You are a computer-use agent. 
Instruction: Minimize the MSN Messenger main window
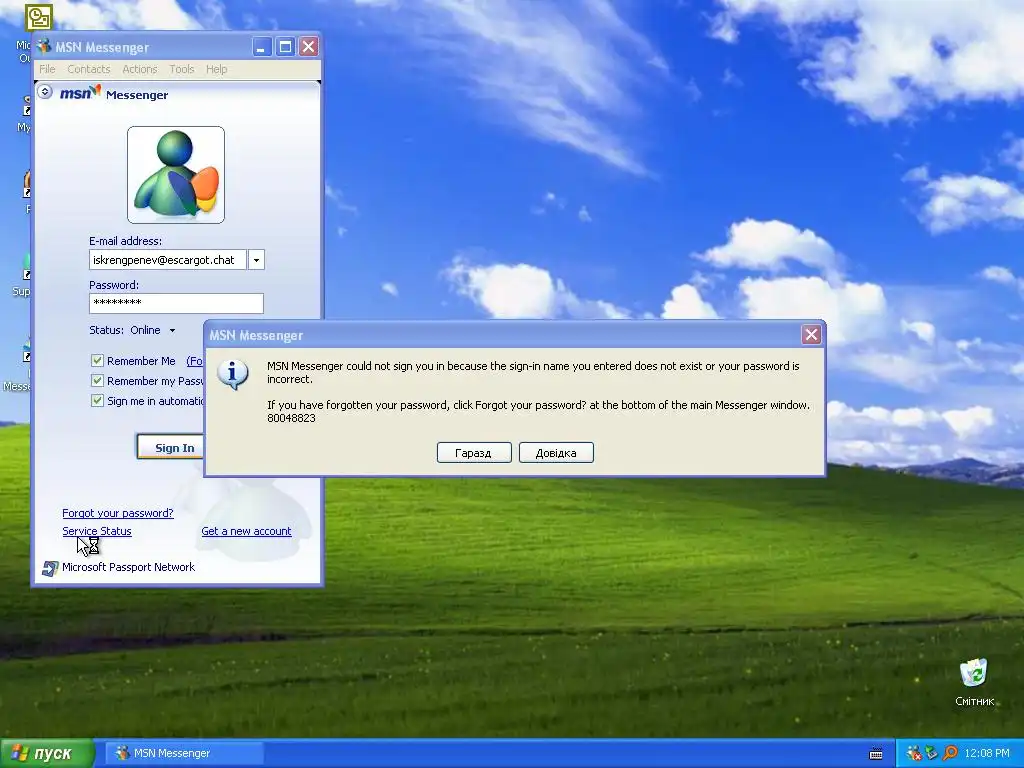point(262,47)
